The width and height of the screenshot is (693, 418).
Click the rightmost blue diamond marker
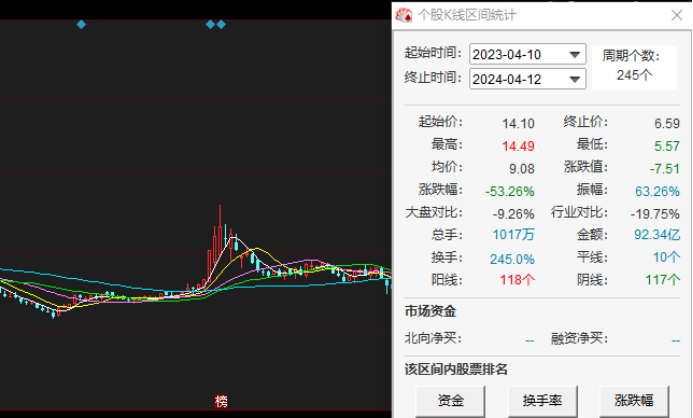221,24
